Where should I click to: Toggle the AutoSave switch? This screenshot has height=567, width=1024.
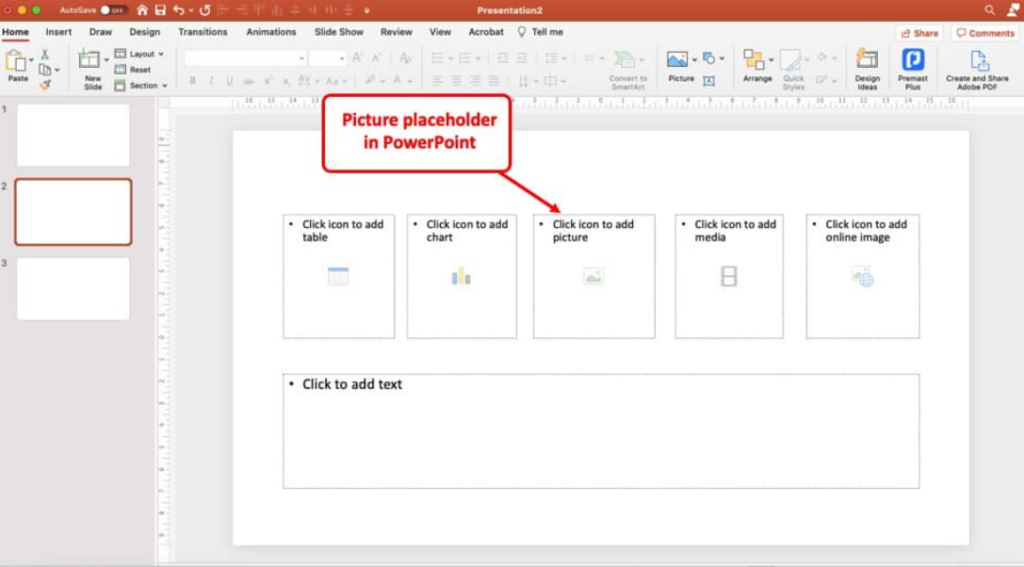tap(113, 10)
